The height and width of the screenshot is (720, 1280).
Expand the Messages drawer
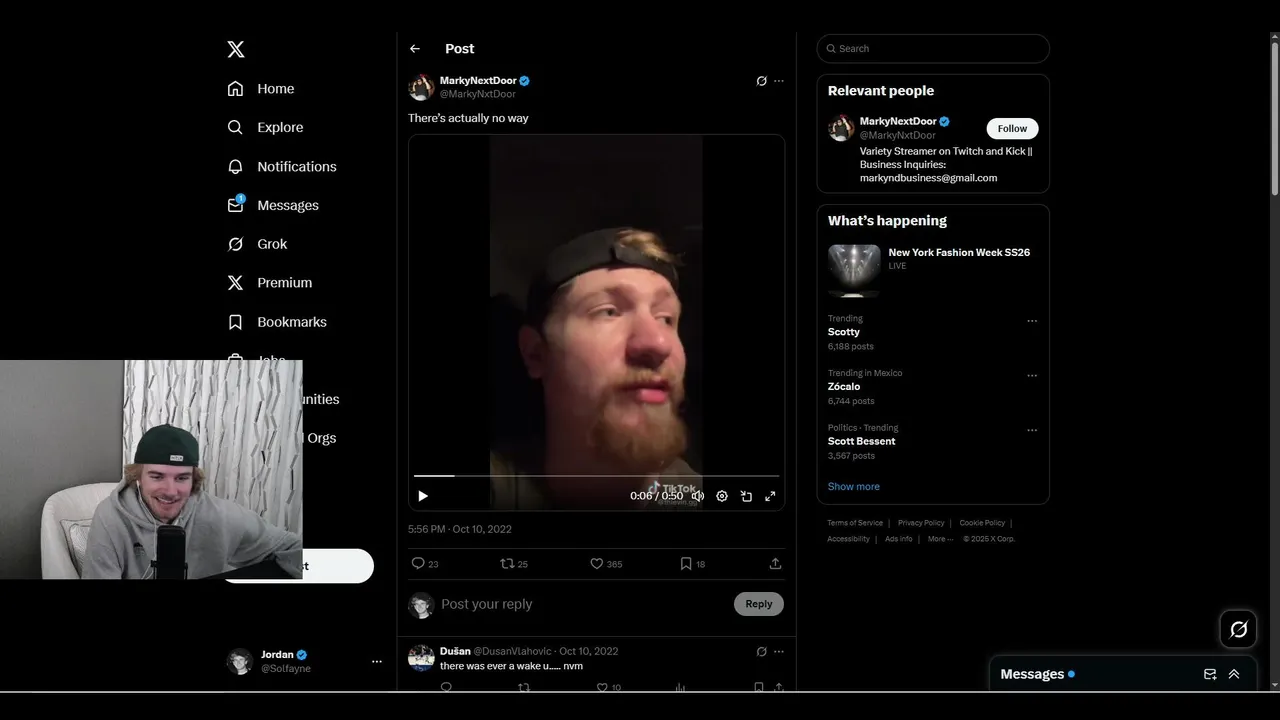[1234, 674]
